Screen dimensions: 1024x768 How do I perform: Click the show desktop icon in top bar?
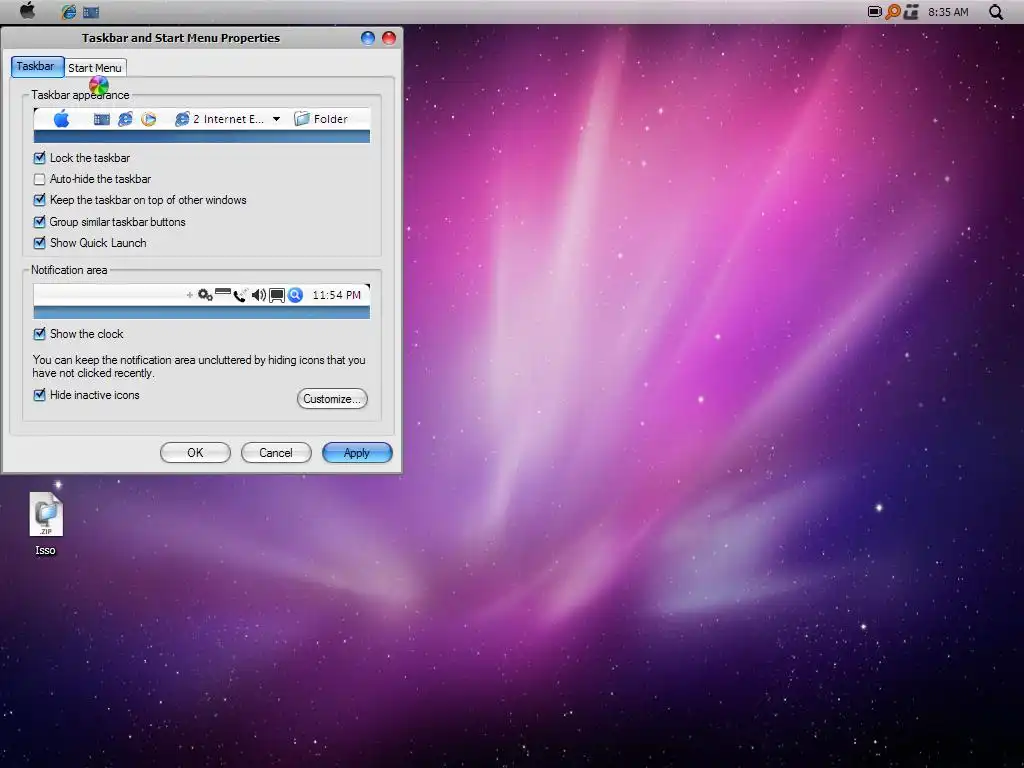(91, 12)
